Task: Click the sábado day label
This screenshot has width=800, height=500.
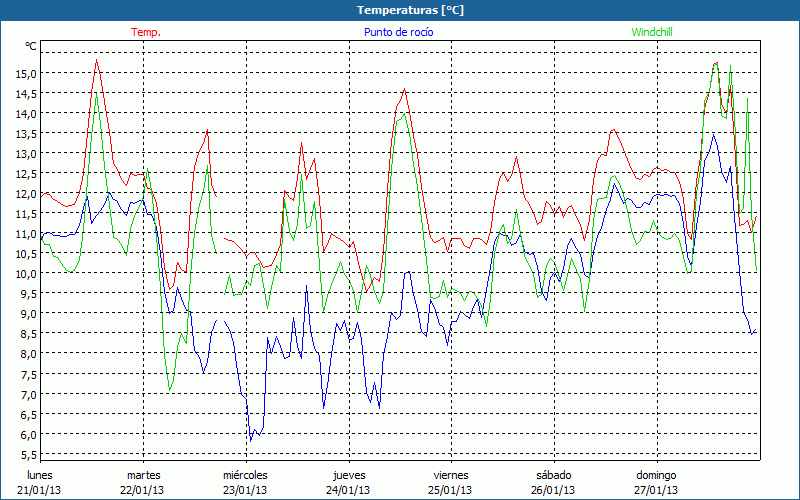Action: [x=554, y=475]
